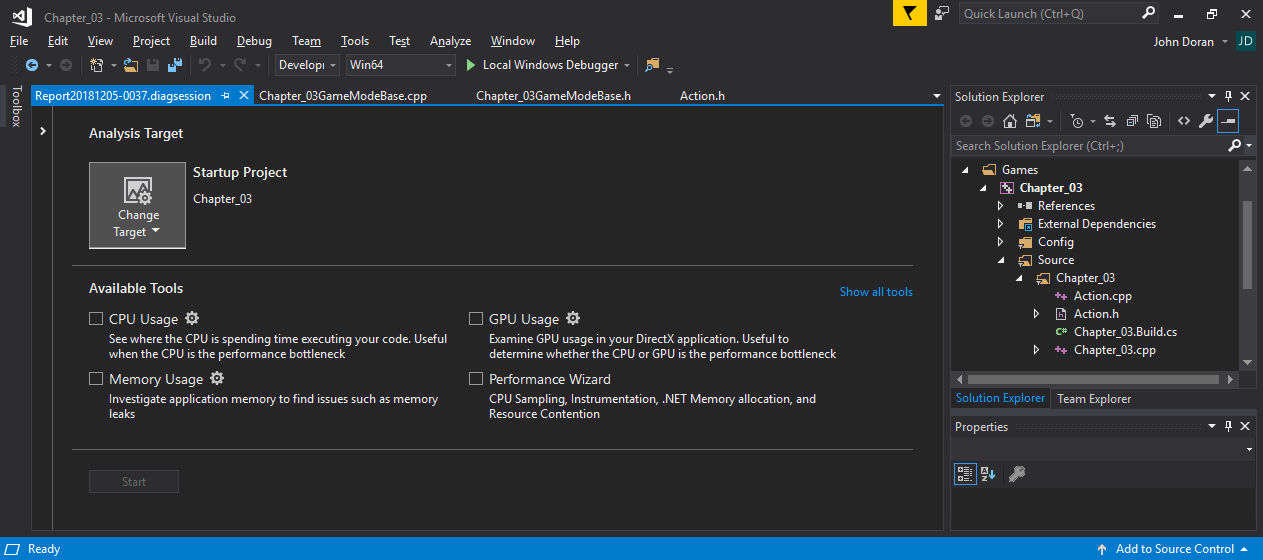This screenshot has height=560, width=1263.
Task: Expand the Chapter_03.cpp tree node
Action: tap(1037, 350)
